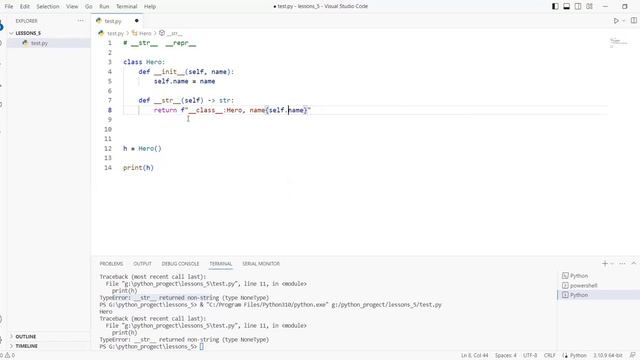Create a new terminal with plus icon
640x360 pixels.
coord(605,264)
